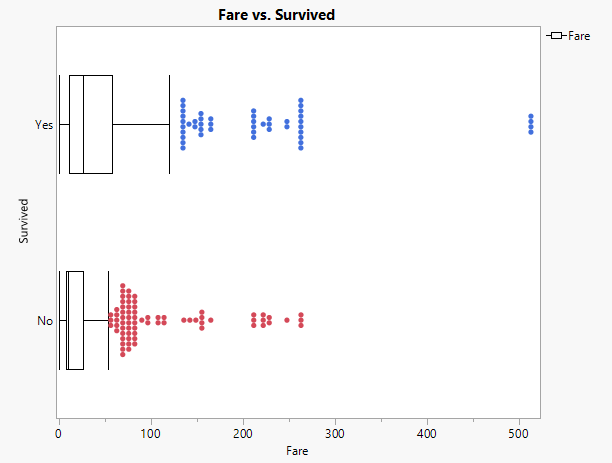The width and height of the screenshot is (612, 463).
Task: Select the rightmost red outlier points for No
Action: pyautogui.click(x=301, y=320)
